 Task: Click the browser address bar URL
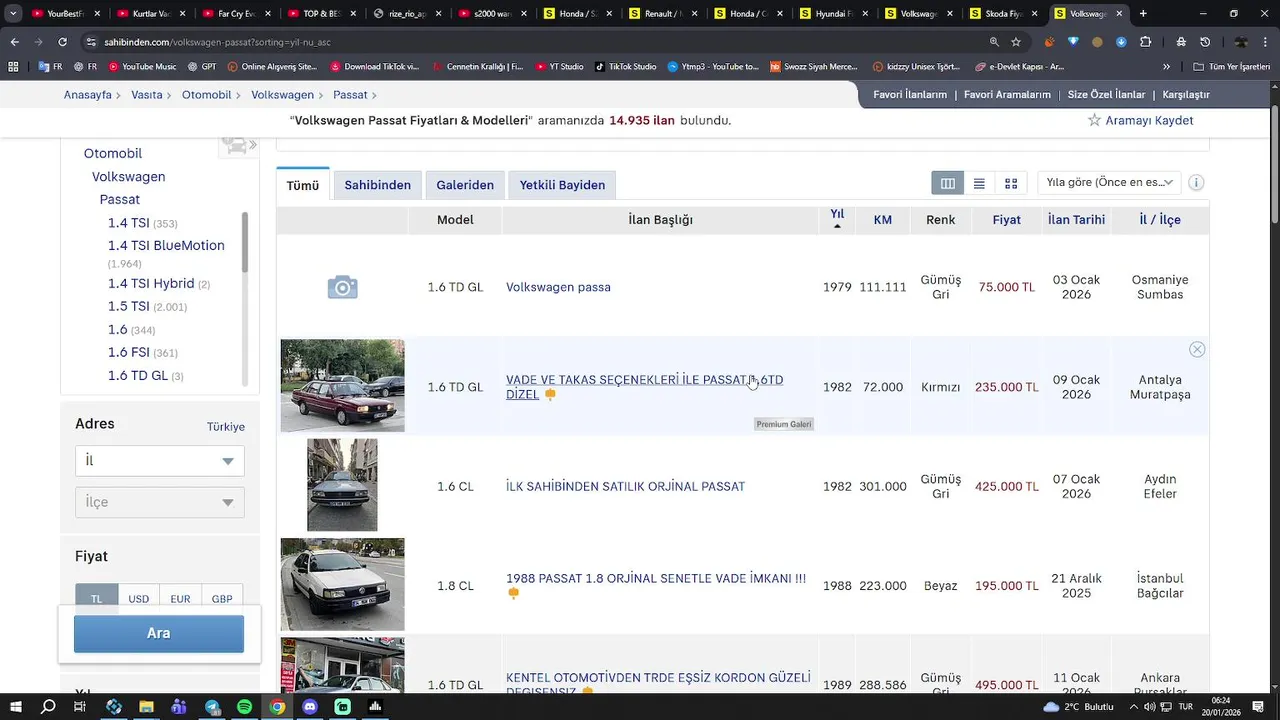pos(215,42)
